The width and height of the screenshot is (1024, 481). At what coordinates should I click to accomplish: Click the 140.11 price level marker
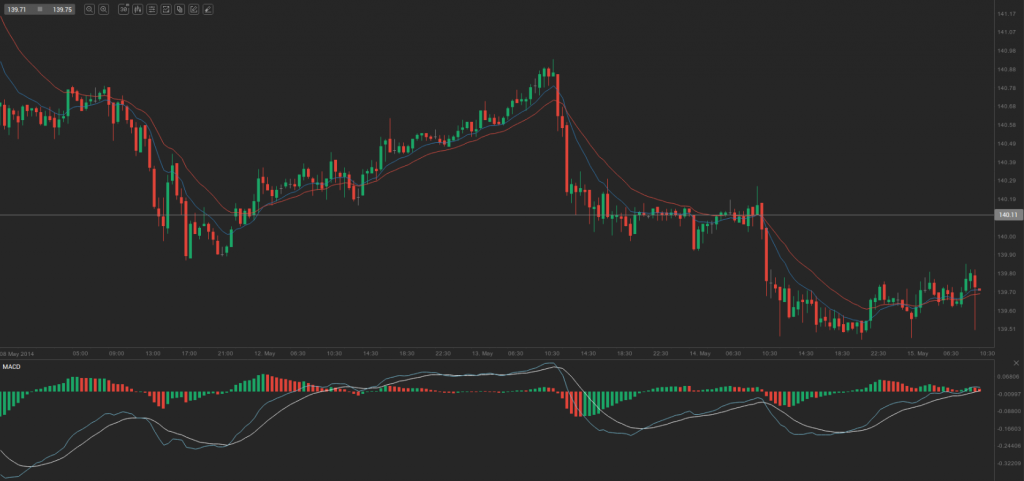click(x=1008, y=215)
